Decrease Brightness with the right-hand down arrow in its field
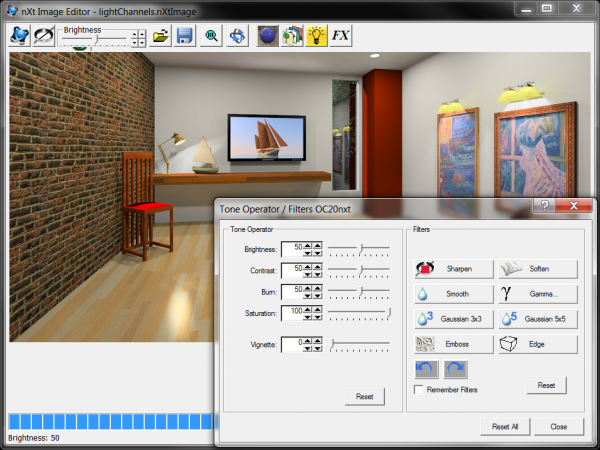 point(318,253)
